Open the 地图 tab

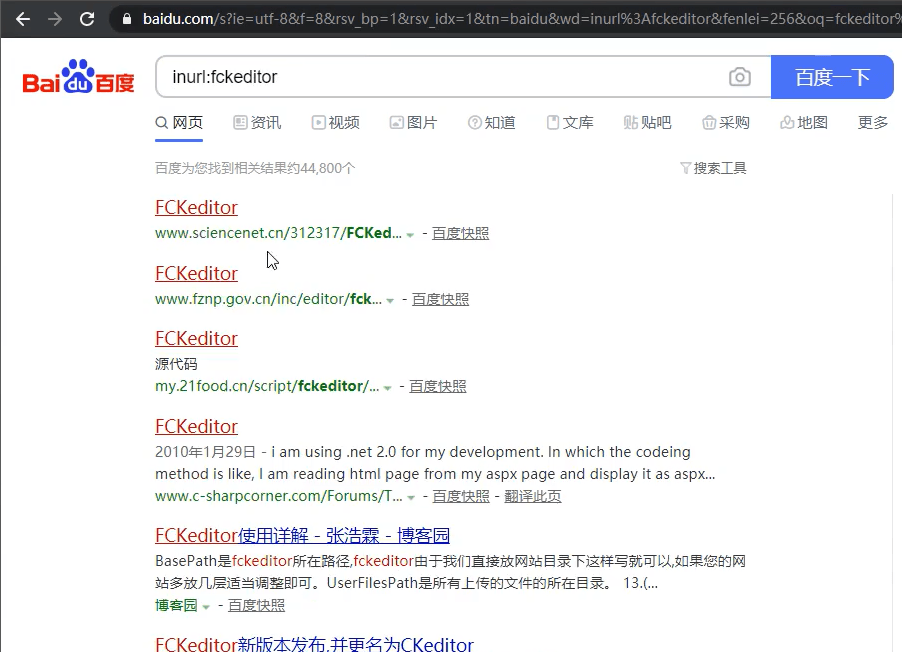804,123
